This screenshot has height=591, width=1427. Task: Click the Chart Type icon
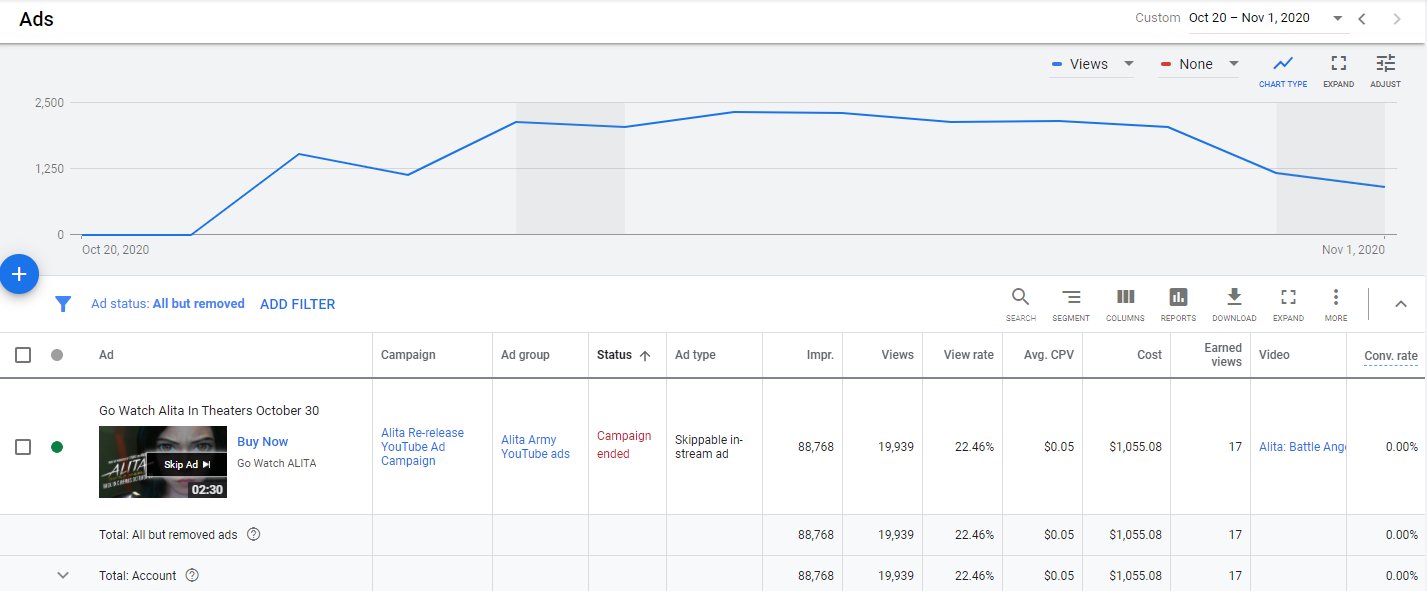1282,64
